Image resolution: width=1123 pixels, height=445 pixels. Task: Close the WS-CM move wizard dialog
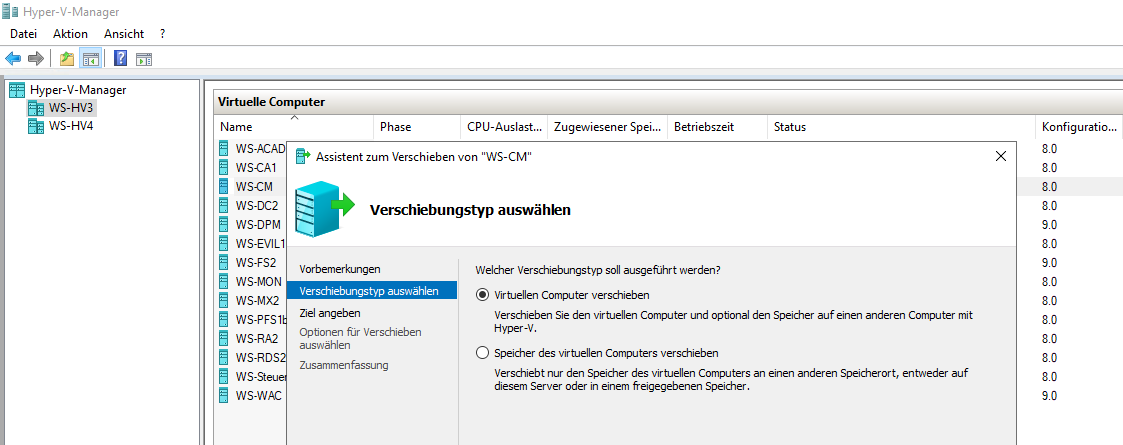(1001, 156)
